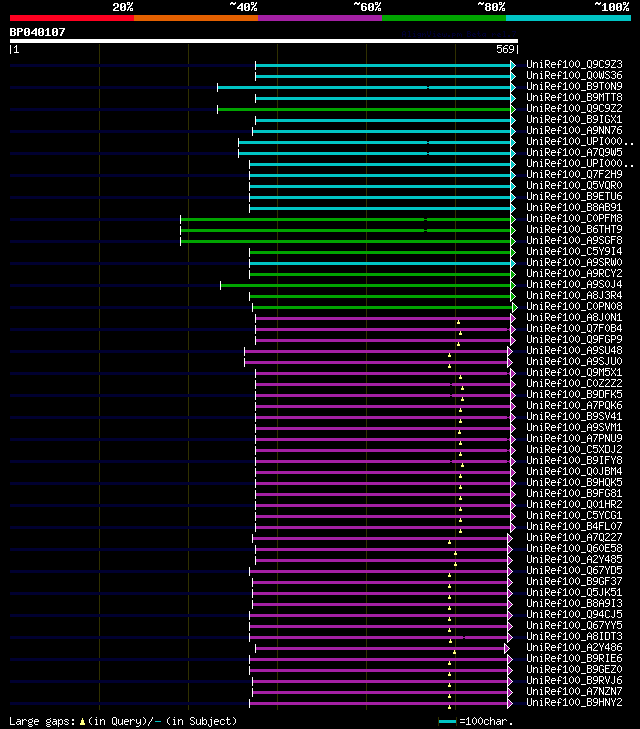Open hit UniRef100_Q9C9Z3

click(x=574, y=64)
